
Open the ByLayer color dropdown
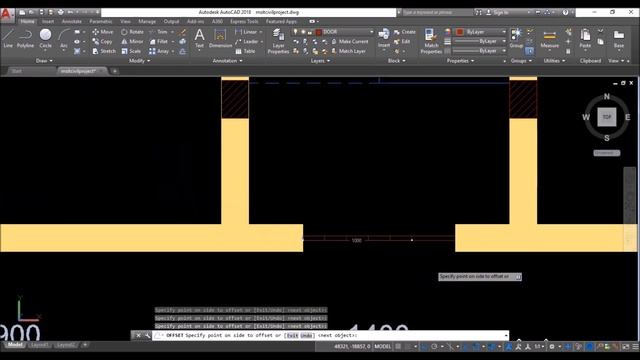(504, 32)
